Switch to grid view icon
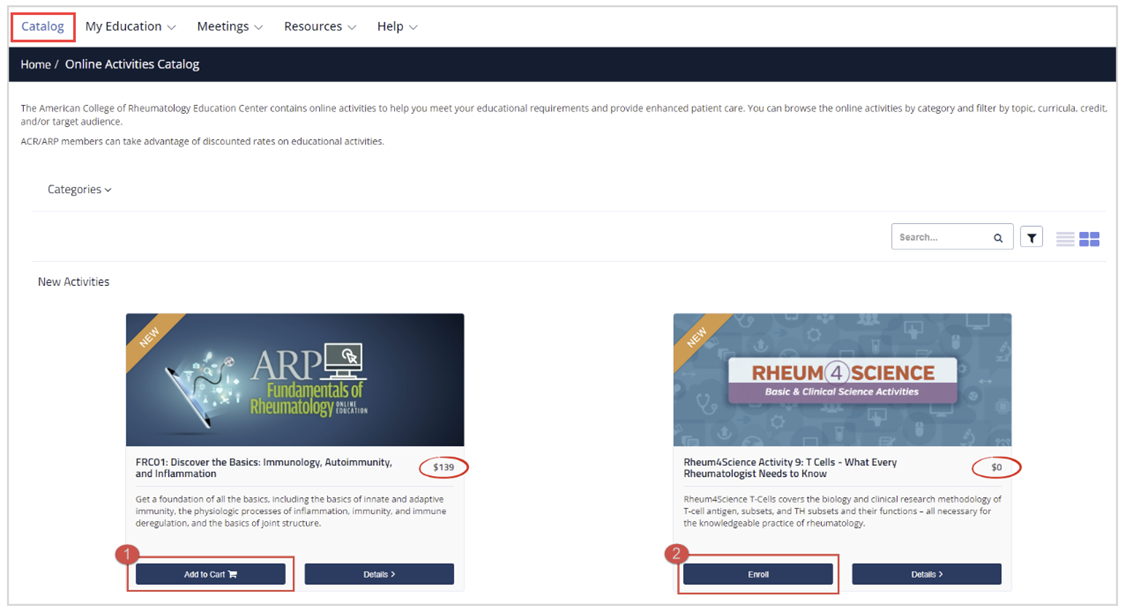This screenshot has height=612, width=1125. pyautogui.click(x=1089, y=239)
